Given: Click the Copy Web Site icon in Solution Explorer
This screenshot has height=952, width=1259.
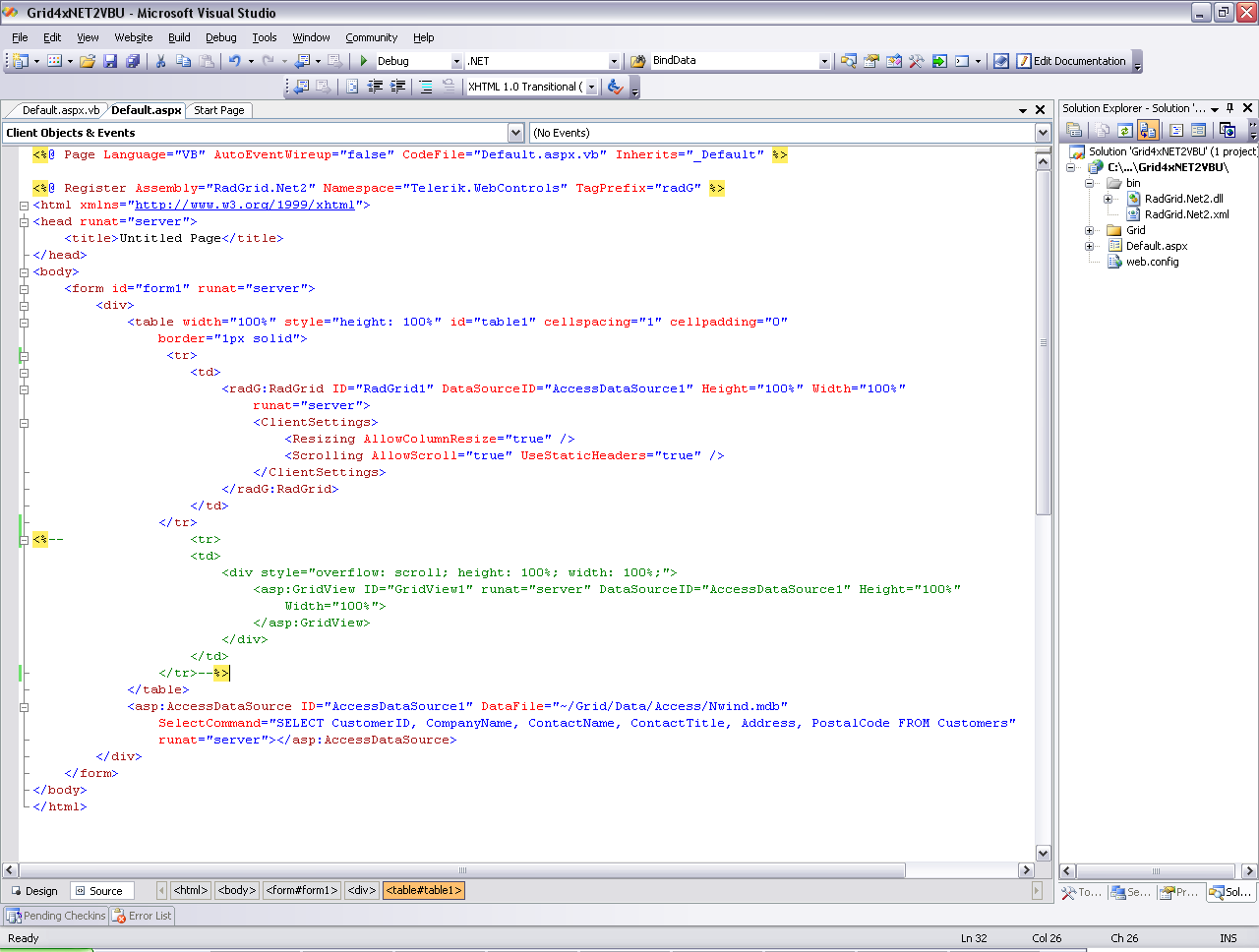Looking at the screenshot, I should pyautogui.click(x=1227, y=130).
